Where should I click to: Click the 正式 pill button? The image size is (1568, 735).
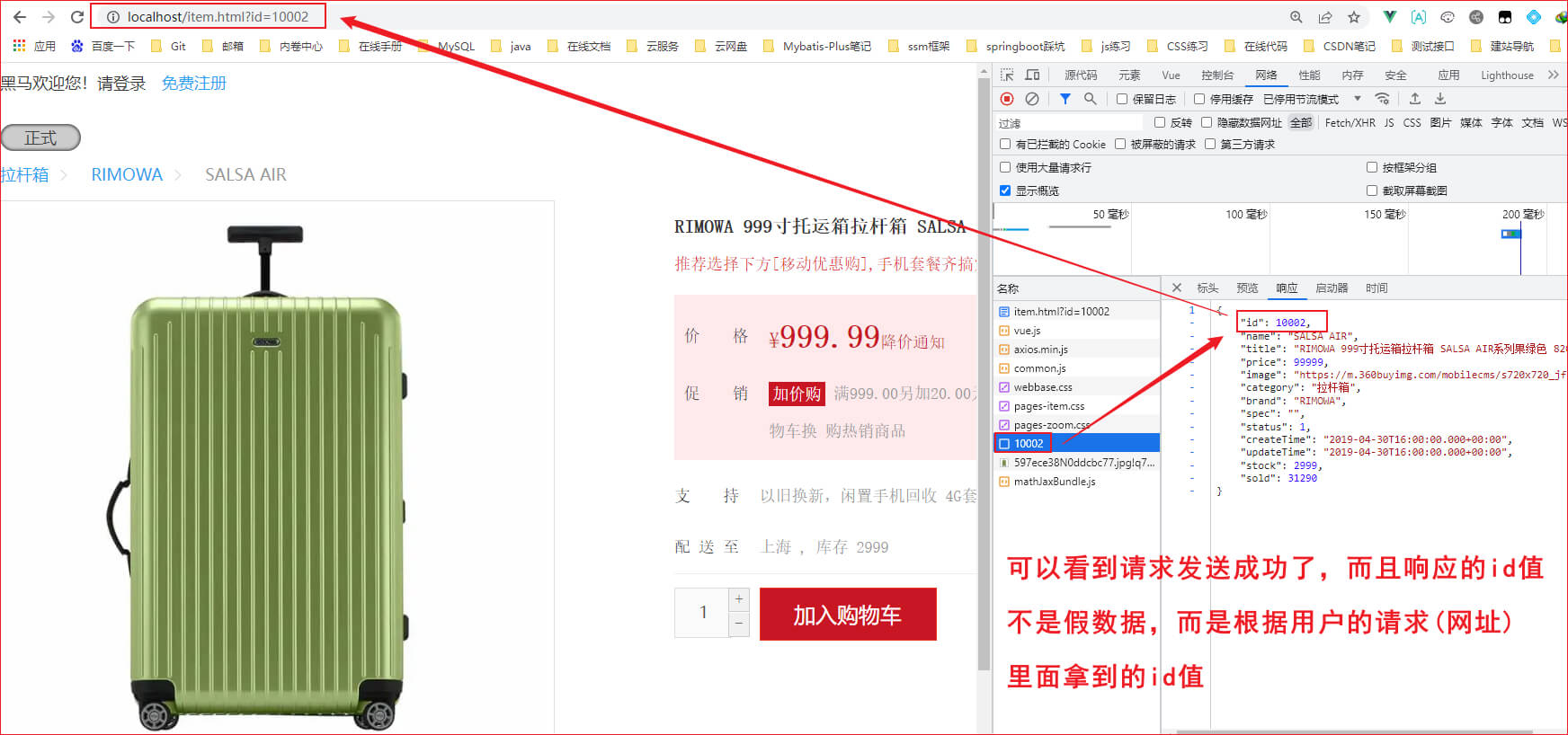(40, 137)
